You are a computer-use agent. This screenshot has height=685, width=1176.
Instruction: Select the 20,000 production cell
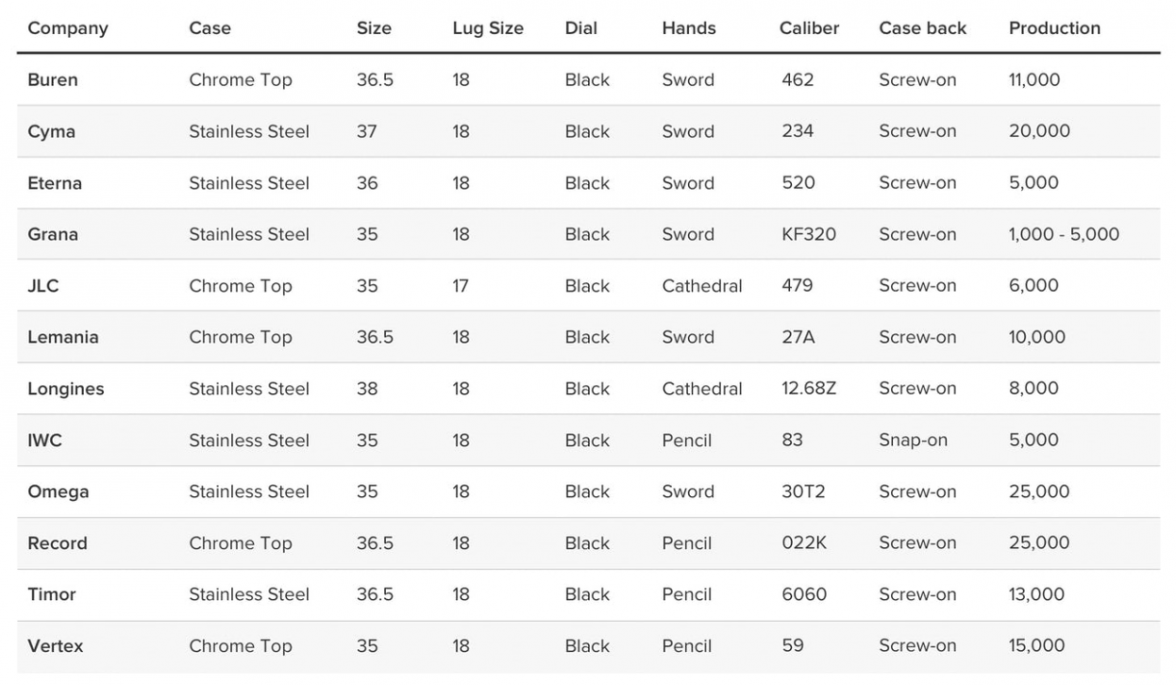(1038, 131)
